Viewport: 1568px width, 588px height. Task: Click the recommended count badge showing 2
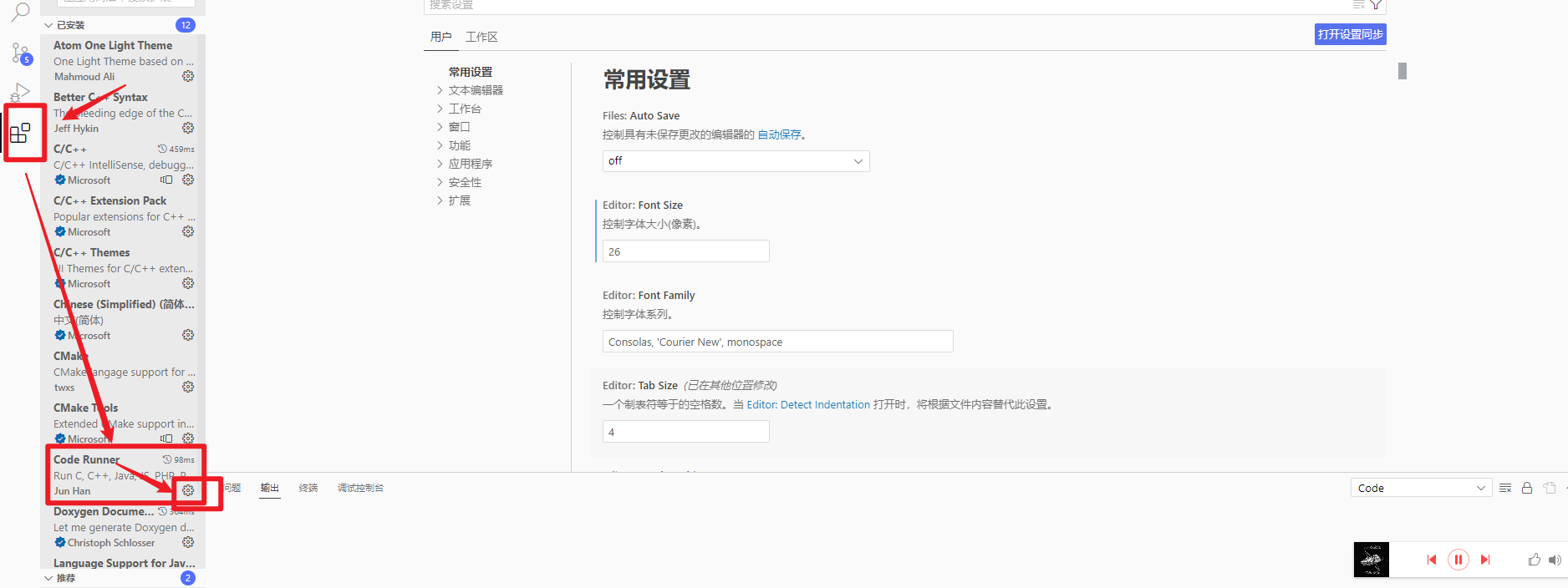point(188,578)
